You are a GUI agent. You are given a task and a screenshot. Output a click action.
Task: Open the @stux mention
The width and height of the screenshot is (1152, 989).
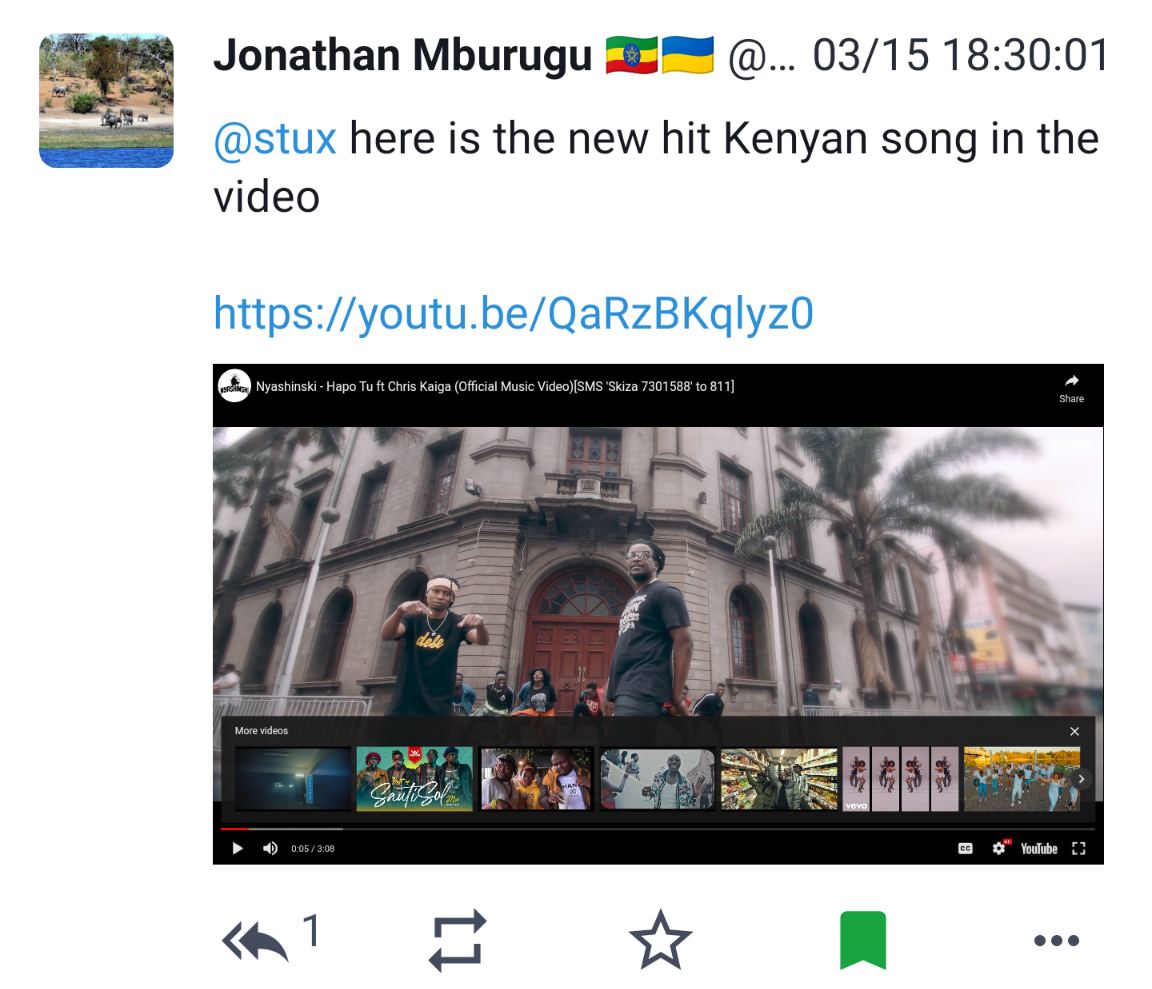click(275, 138)
